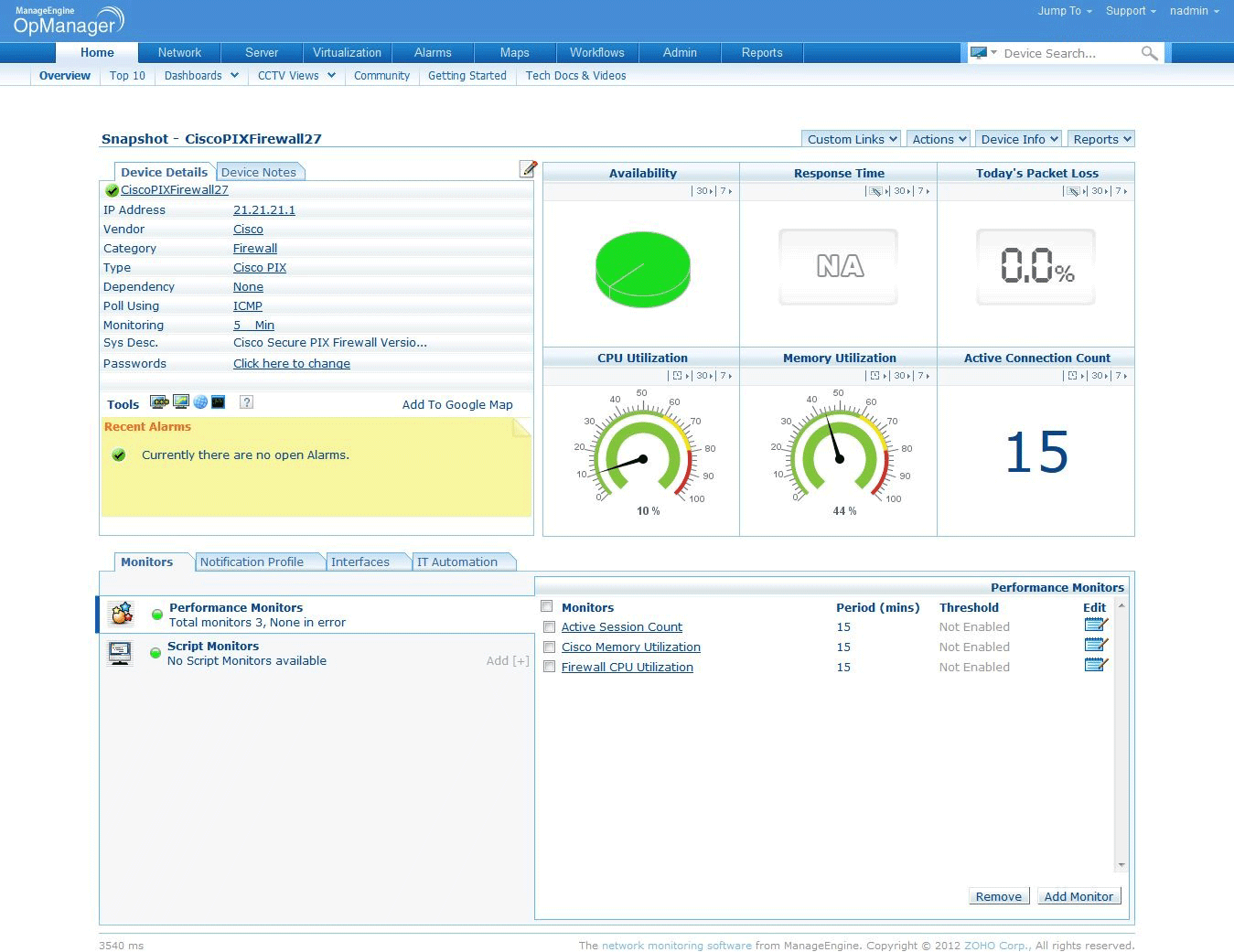This screenshot has width=1234, height=952.
Task: Edit the Firewall CPU Utilization monitor
Action: coord(1095,665)
